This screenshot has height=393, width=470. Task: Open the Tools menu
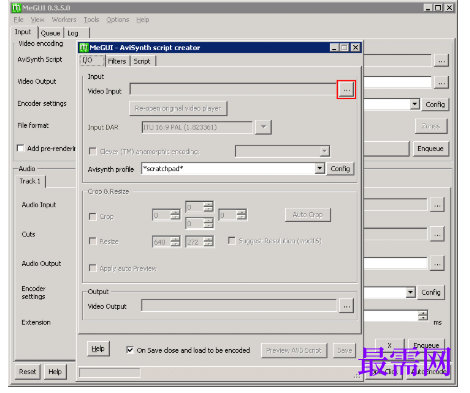91,19
